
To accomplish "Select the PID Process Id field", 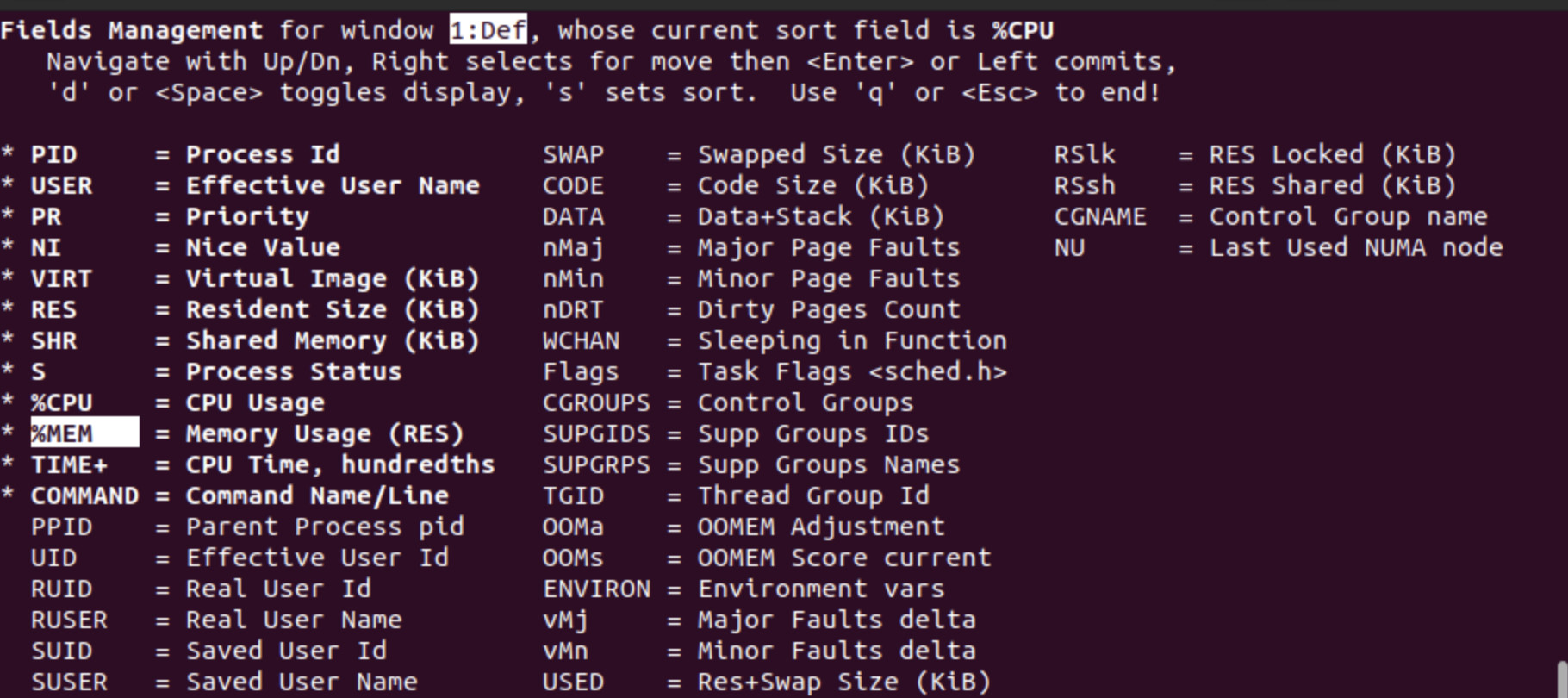I will point(53,154).
